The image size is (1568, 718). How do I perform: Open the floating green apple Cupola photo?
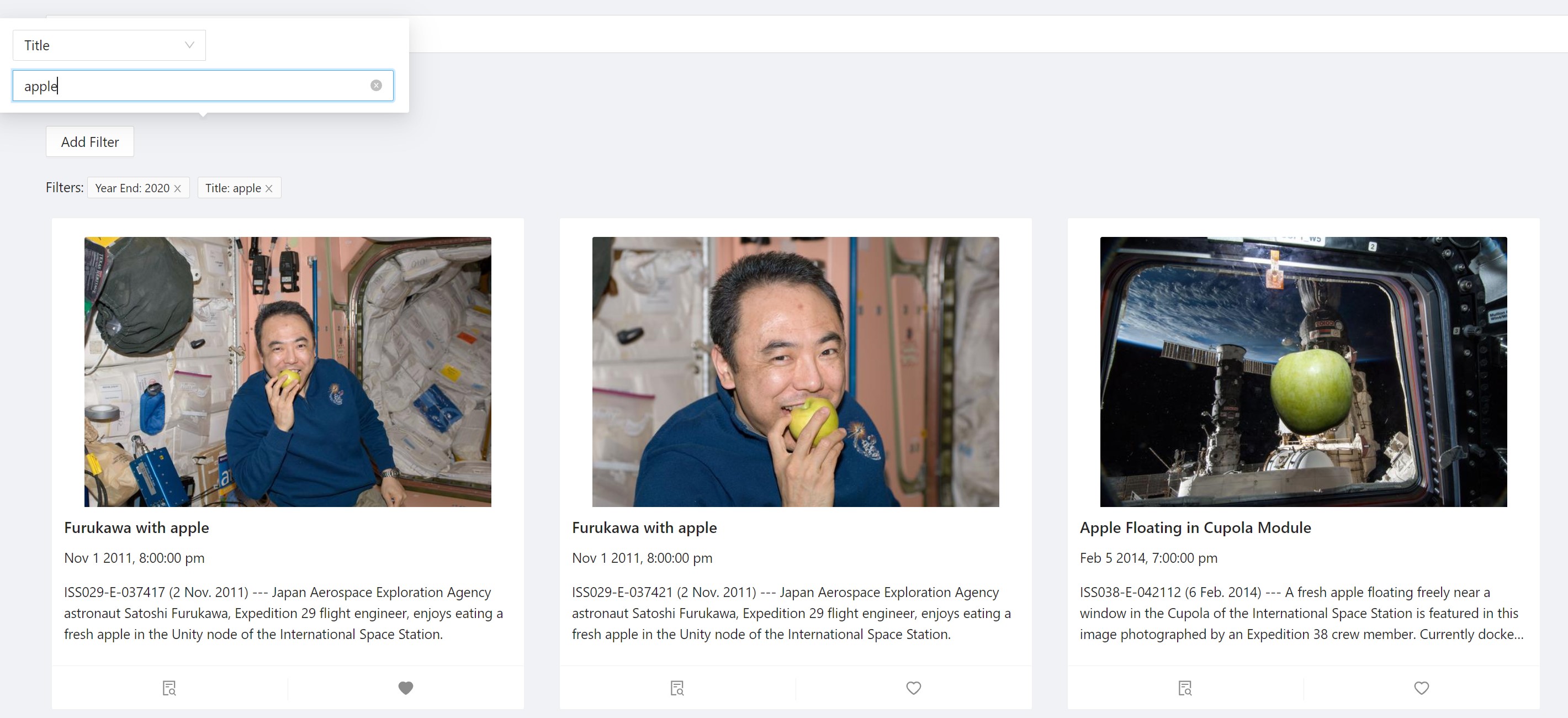(1302, 372)
